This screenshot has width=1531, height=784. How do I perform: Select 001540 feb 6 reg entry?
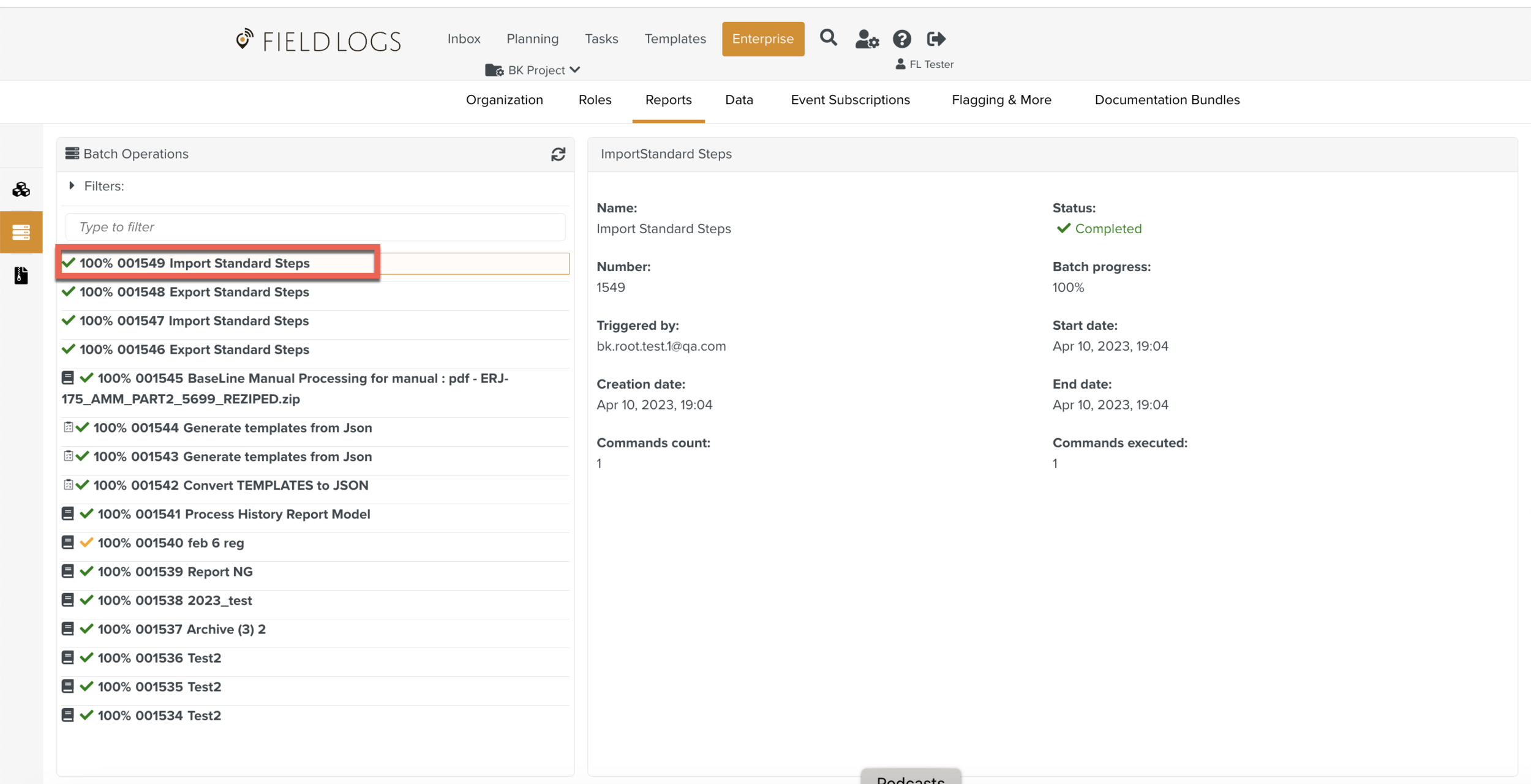point(170,543)
